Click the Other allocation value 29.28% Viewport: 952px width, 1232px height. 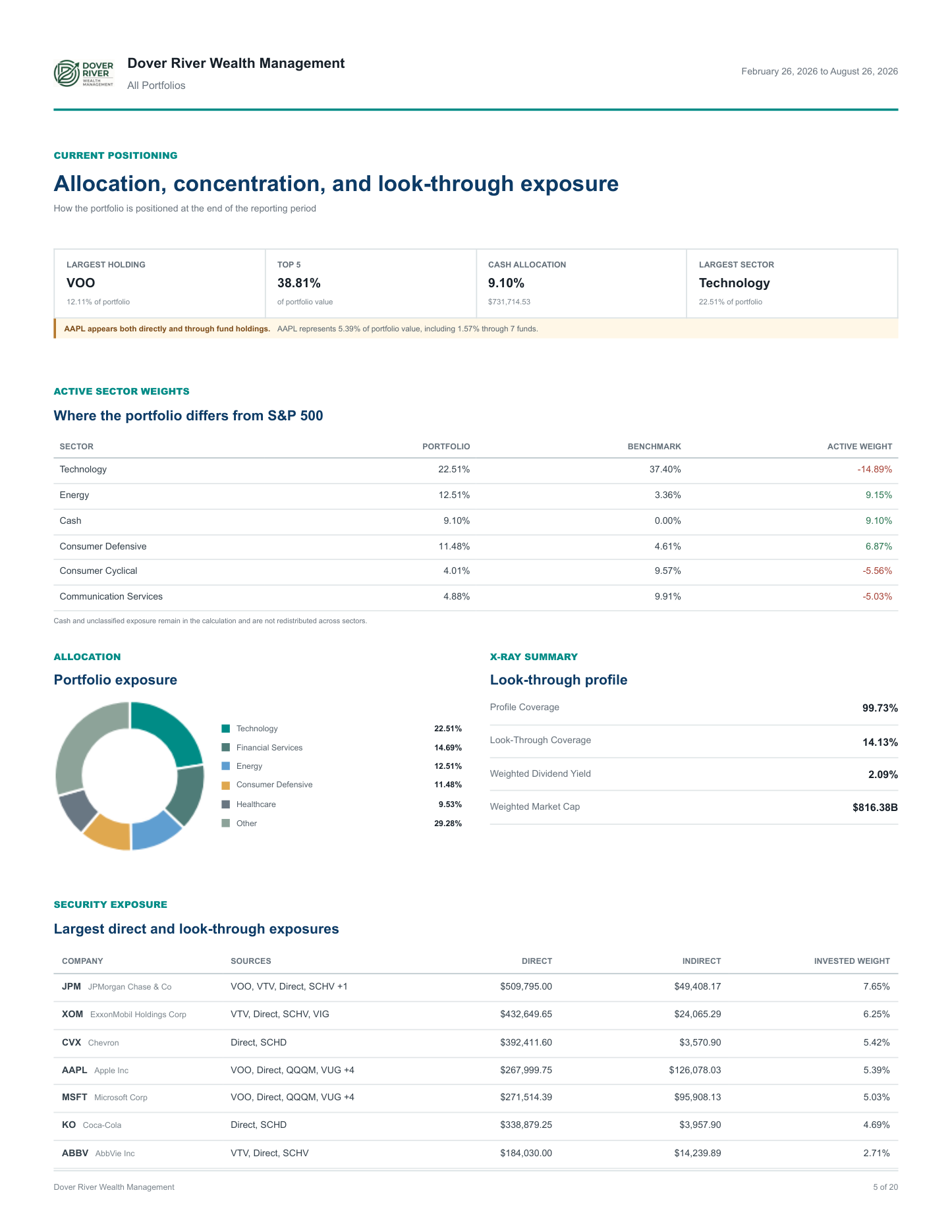448,824
